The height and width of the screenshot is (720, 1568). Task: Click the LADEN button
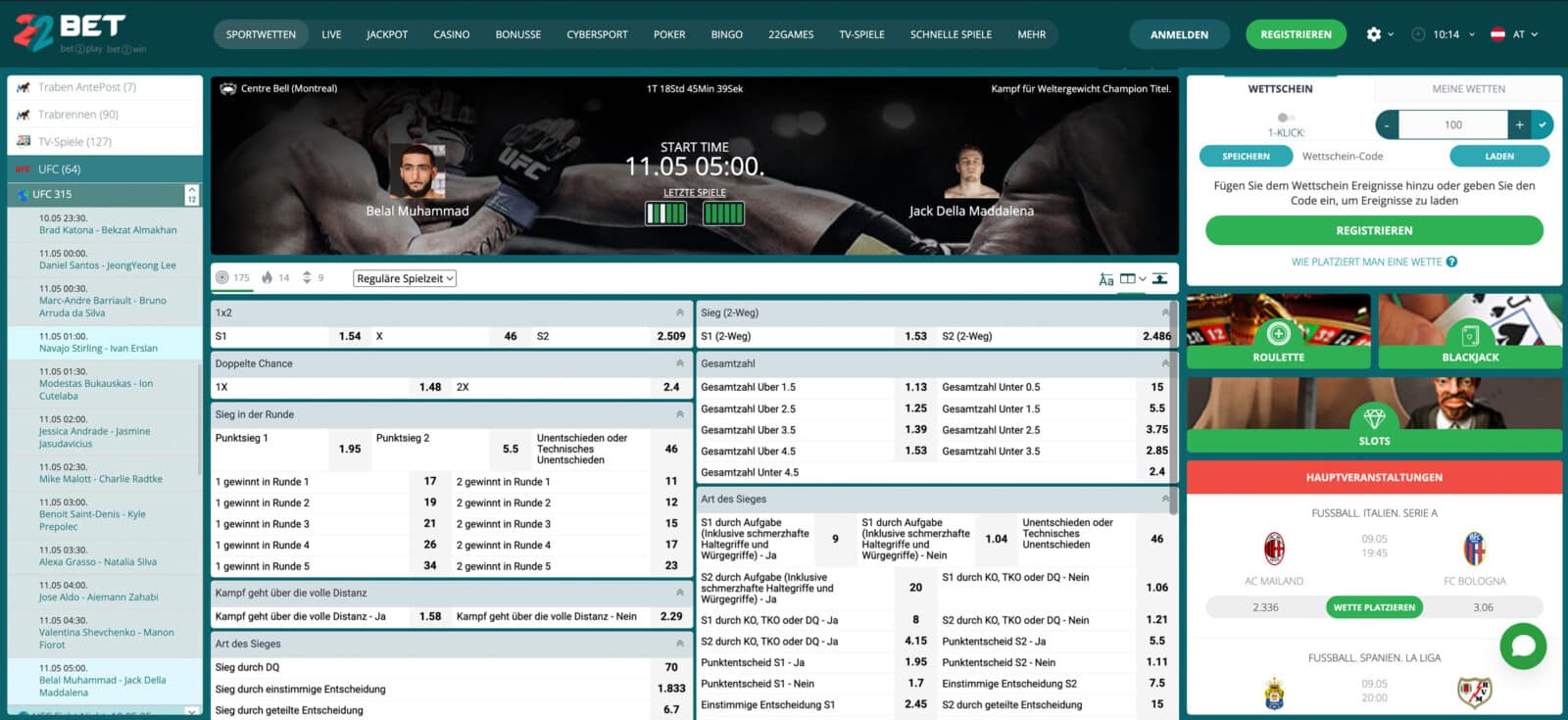tap(1499, 156)
